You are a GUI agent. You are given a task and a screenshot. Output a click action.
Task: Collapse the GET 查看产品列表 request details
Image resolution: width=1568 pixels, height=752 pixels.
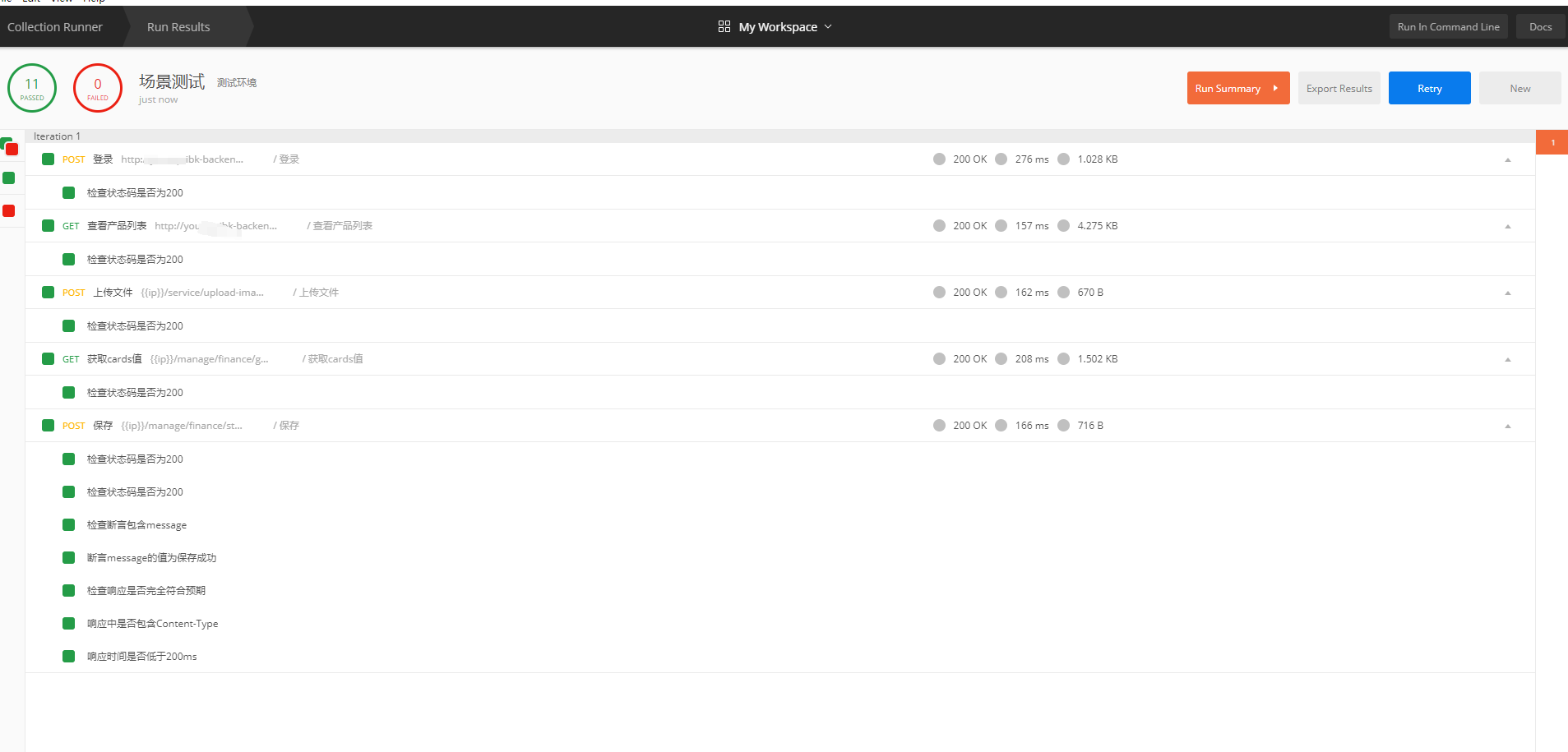1507,225
